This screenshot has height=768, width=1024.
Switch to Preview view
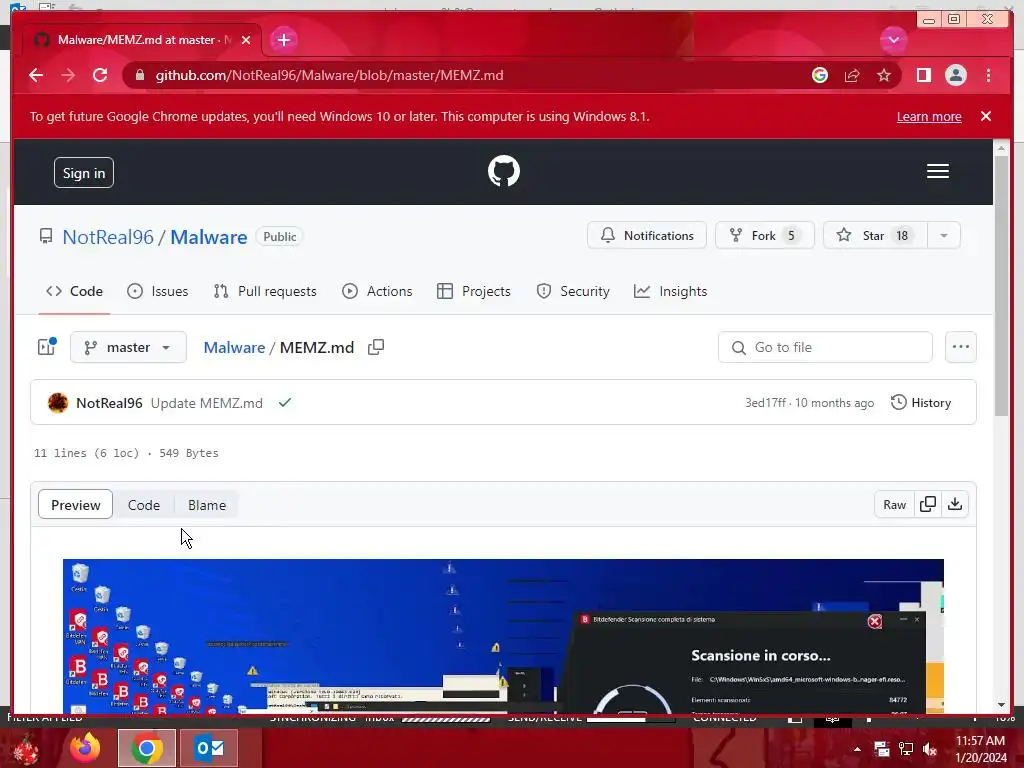(x=76, y=505)
